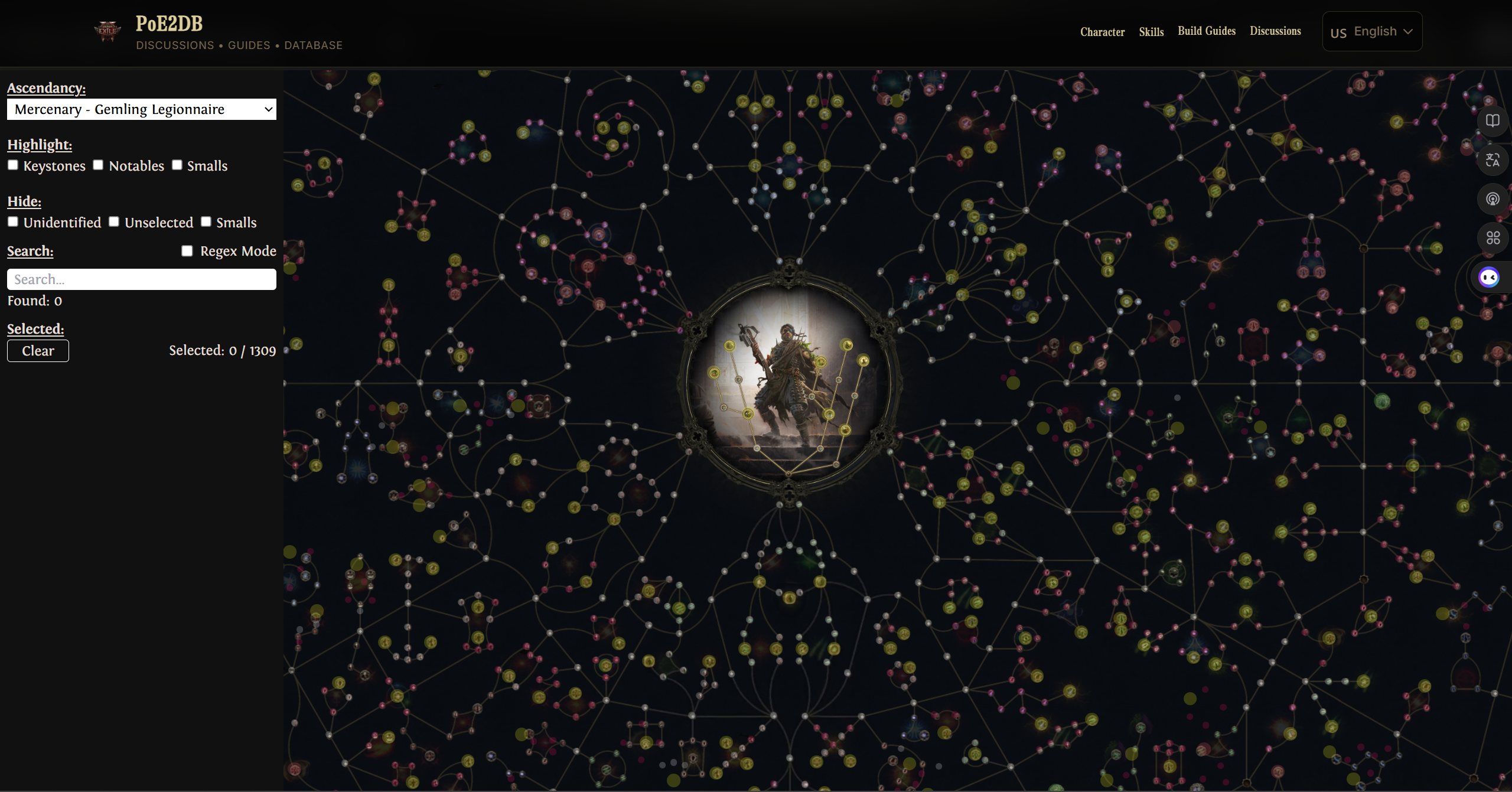Click the 'Search:' heading
This screenshot has height=792, width=1512.
[30, 251]
